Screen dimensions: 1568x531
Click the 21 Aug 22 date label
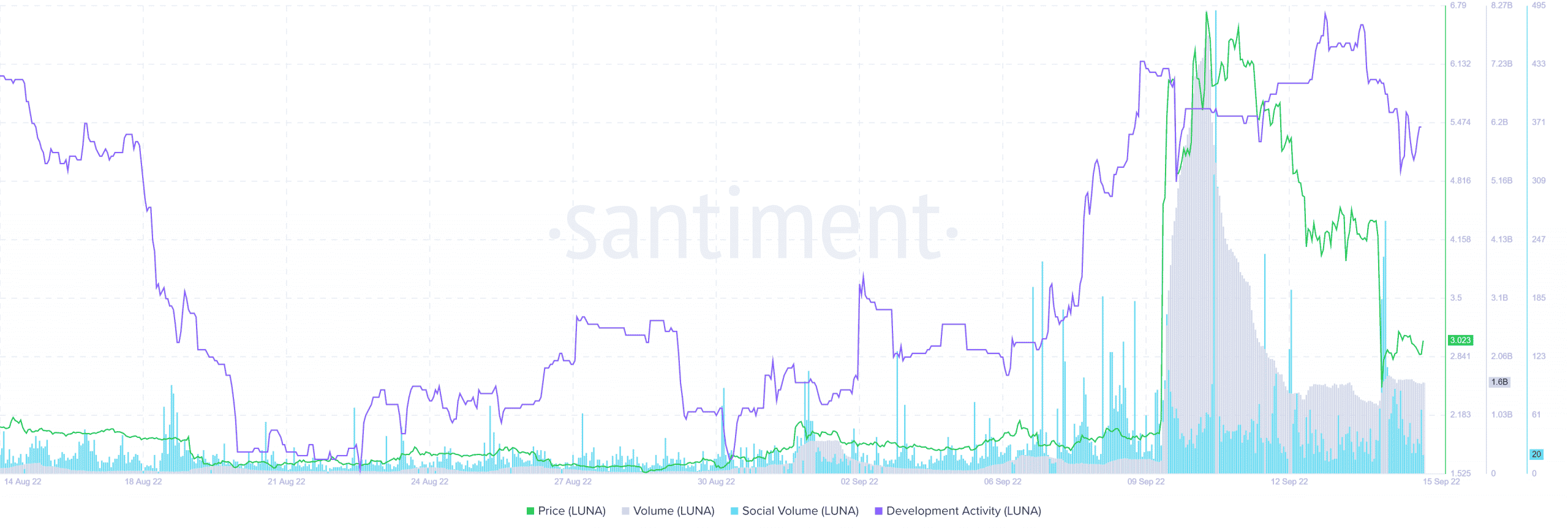286,481
